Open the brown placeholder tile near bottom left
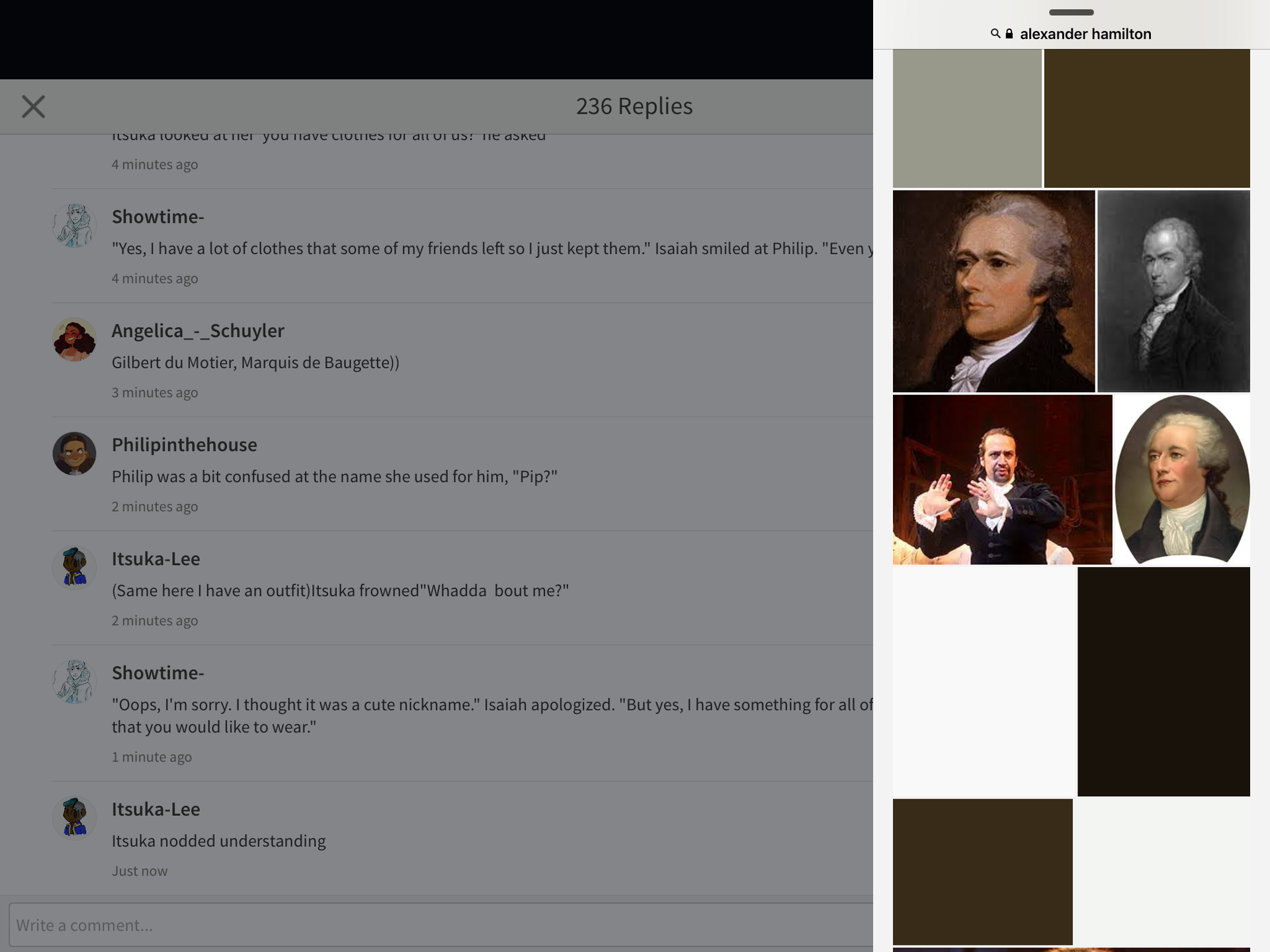The width and height of the screenshot is (1270, 952). [x=982, y=872]
